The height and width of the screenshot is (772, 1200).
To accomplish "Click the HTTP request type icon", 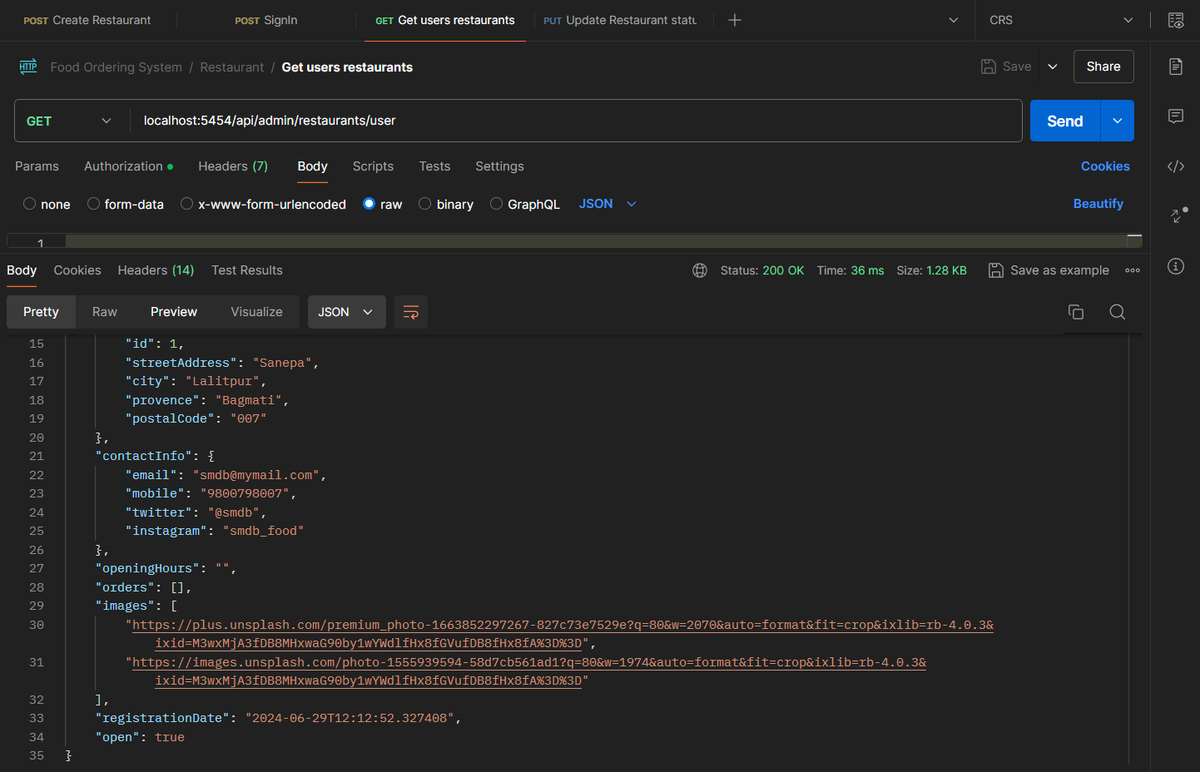I will tap(28, 67).
